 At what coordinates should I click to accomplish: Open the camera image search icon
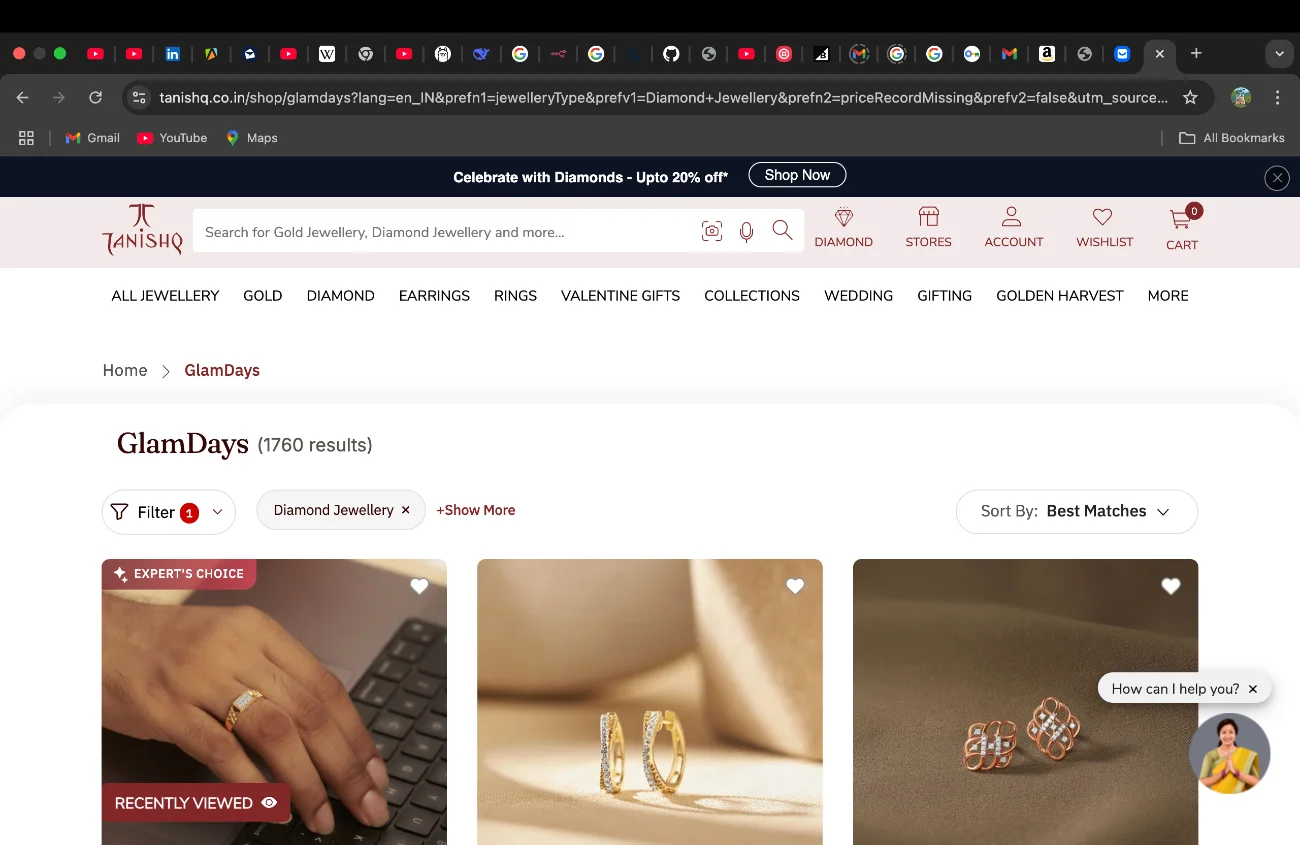click(712, 231)
